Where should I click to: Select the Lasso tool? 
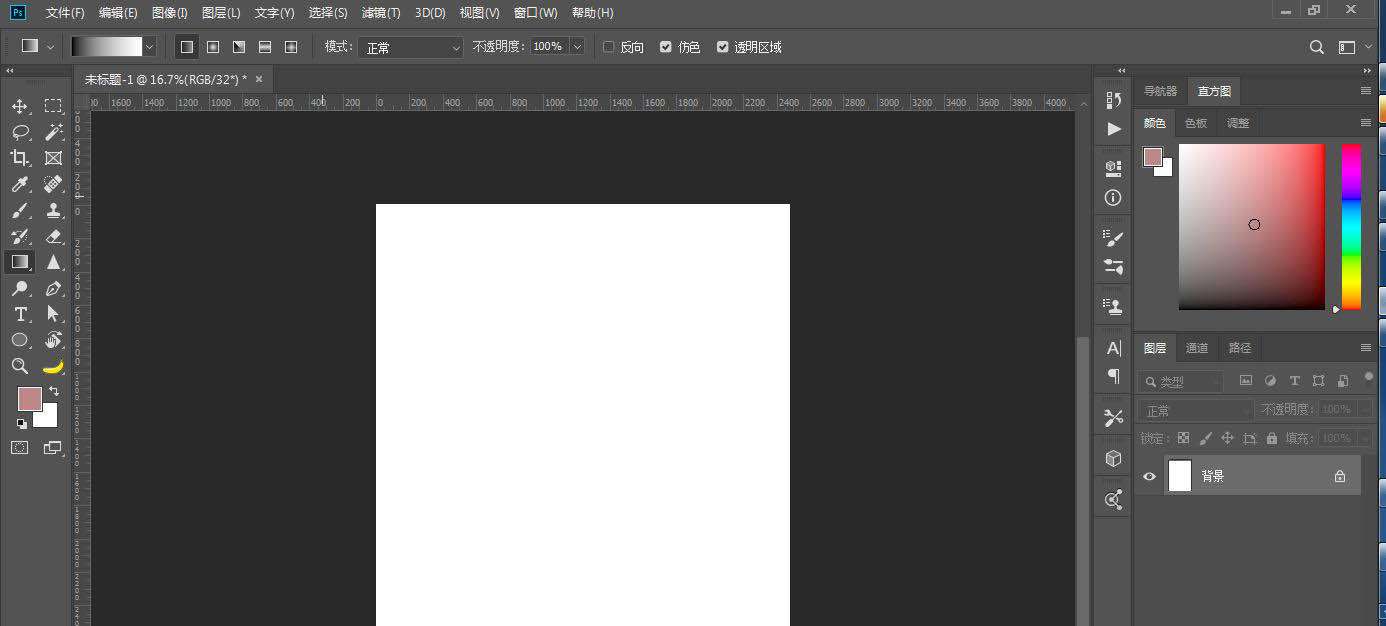click(x=20, y=132)
